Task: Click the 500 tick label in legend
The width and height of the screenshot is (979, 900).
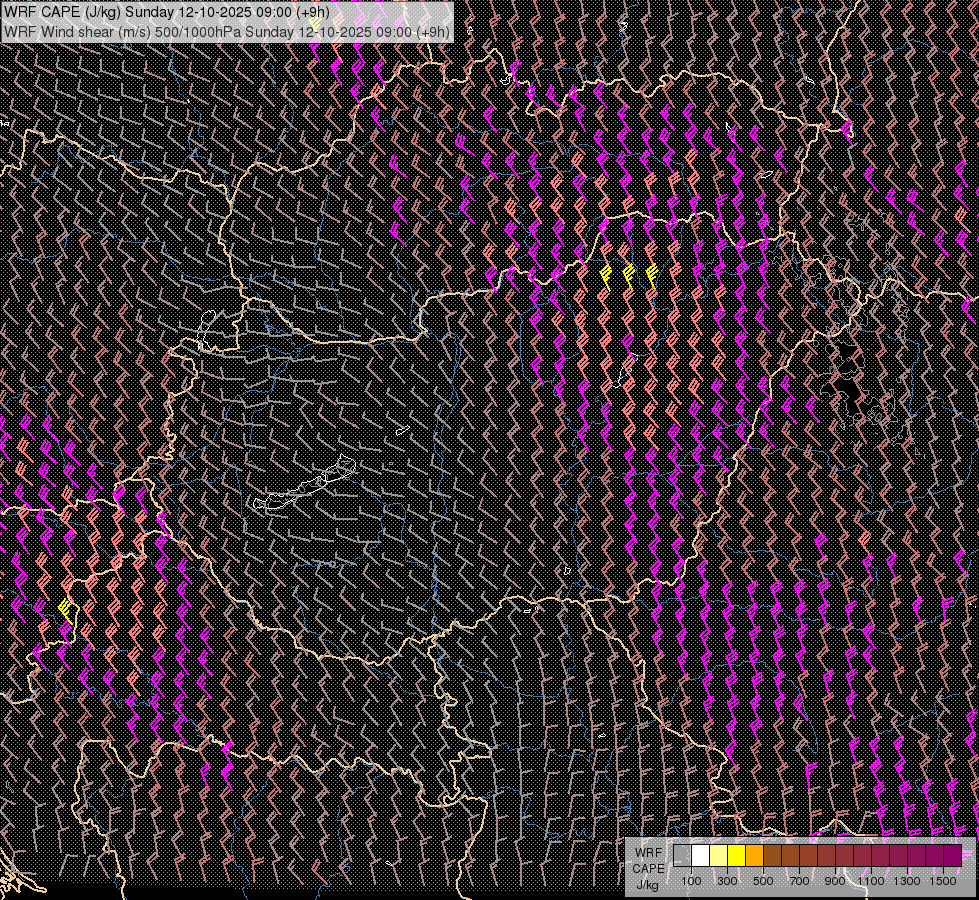Action: (x=763, y=881)
